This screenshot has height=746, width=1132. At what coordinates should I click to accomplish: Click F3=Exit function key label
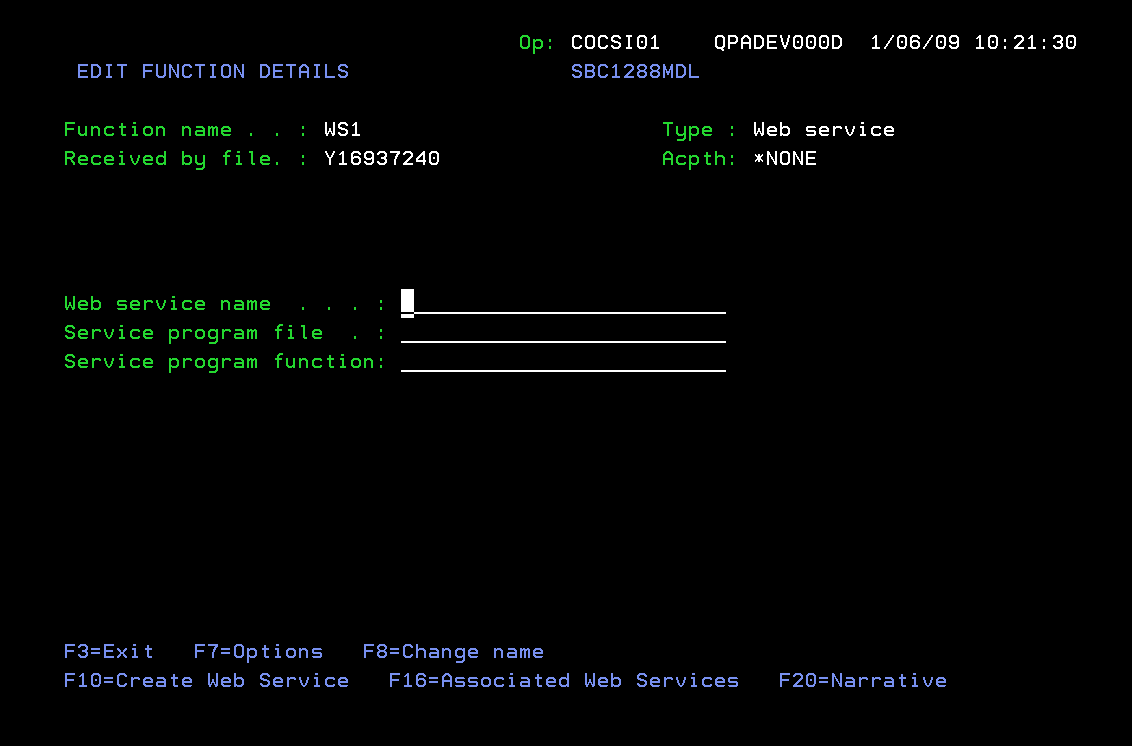tap(109, 651)
